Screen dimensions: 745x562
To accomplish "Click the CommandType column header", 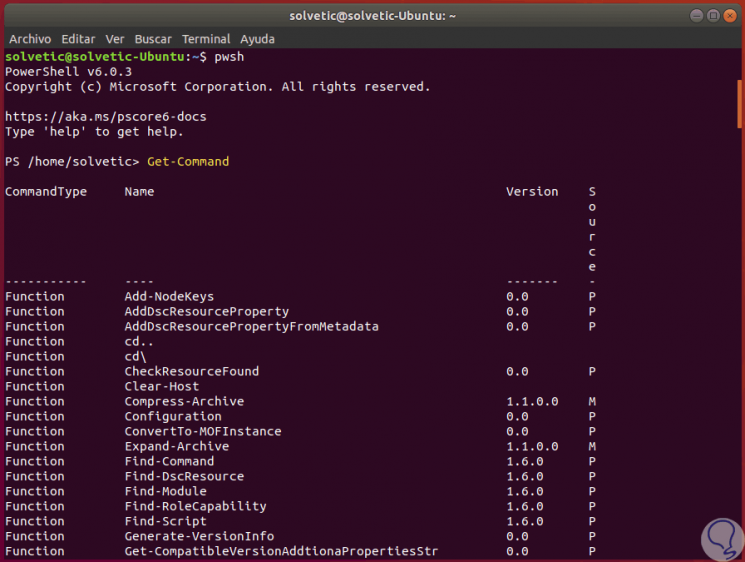I will [x=46, y=191].
